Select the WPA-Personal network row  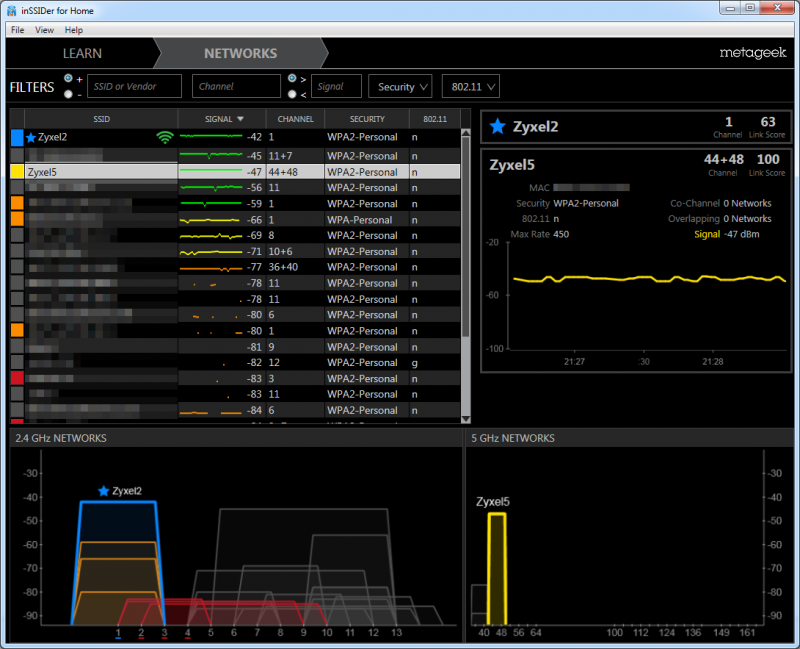click(x=235, y=219)
